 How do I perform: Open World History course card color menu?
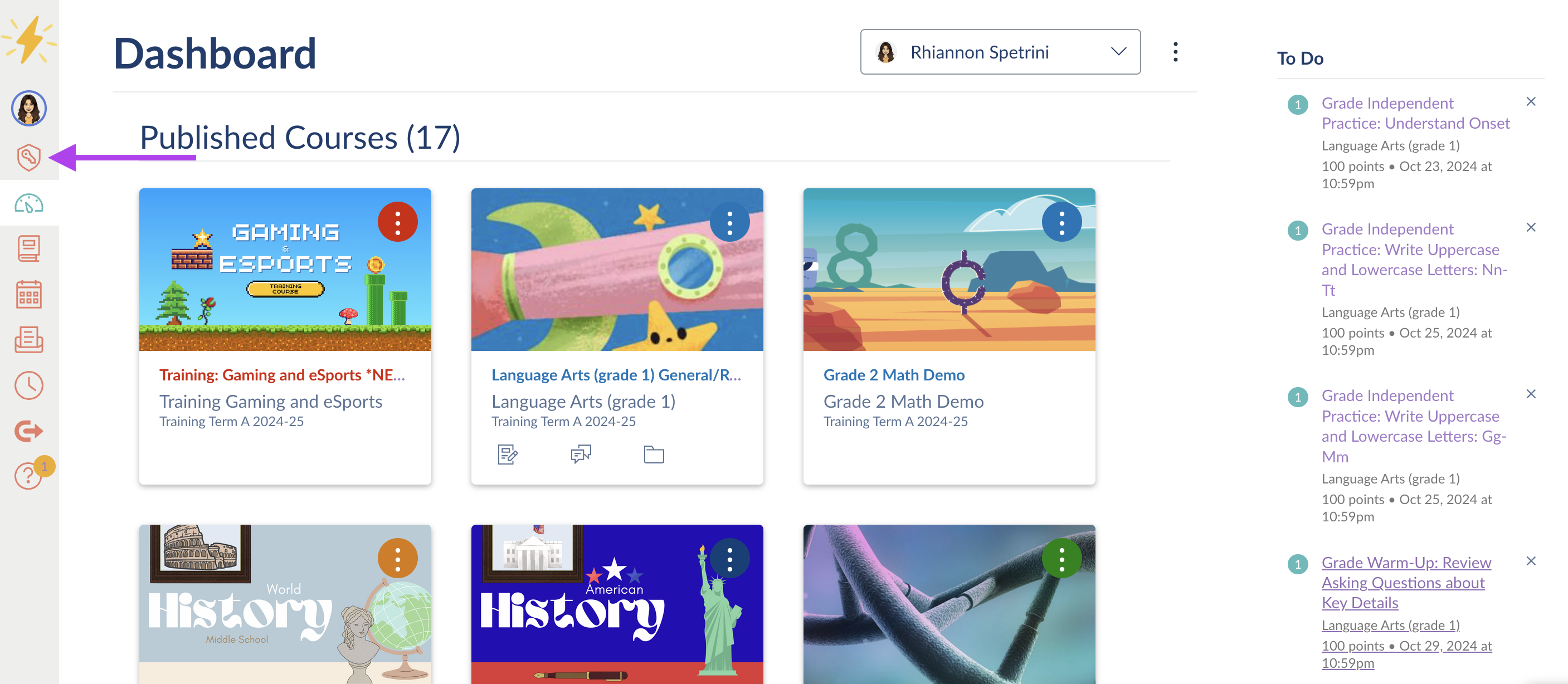397,558
